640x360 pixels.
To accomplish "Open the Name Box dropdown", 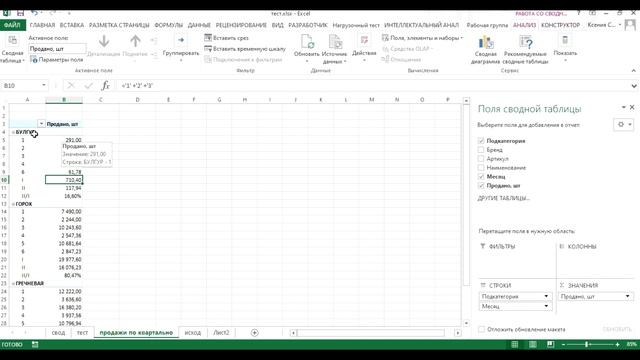I will click(44, 85).
